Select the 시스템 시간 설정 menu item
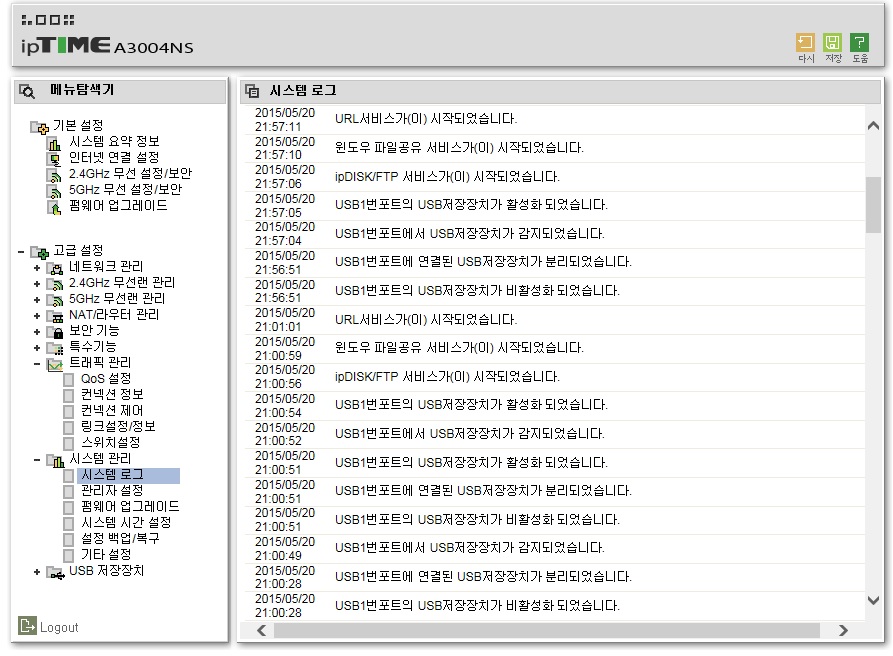Viewport: 893px width, 656px height. (126, 522)
